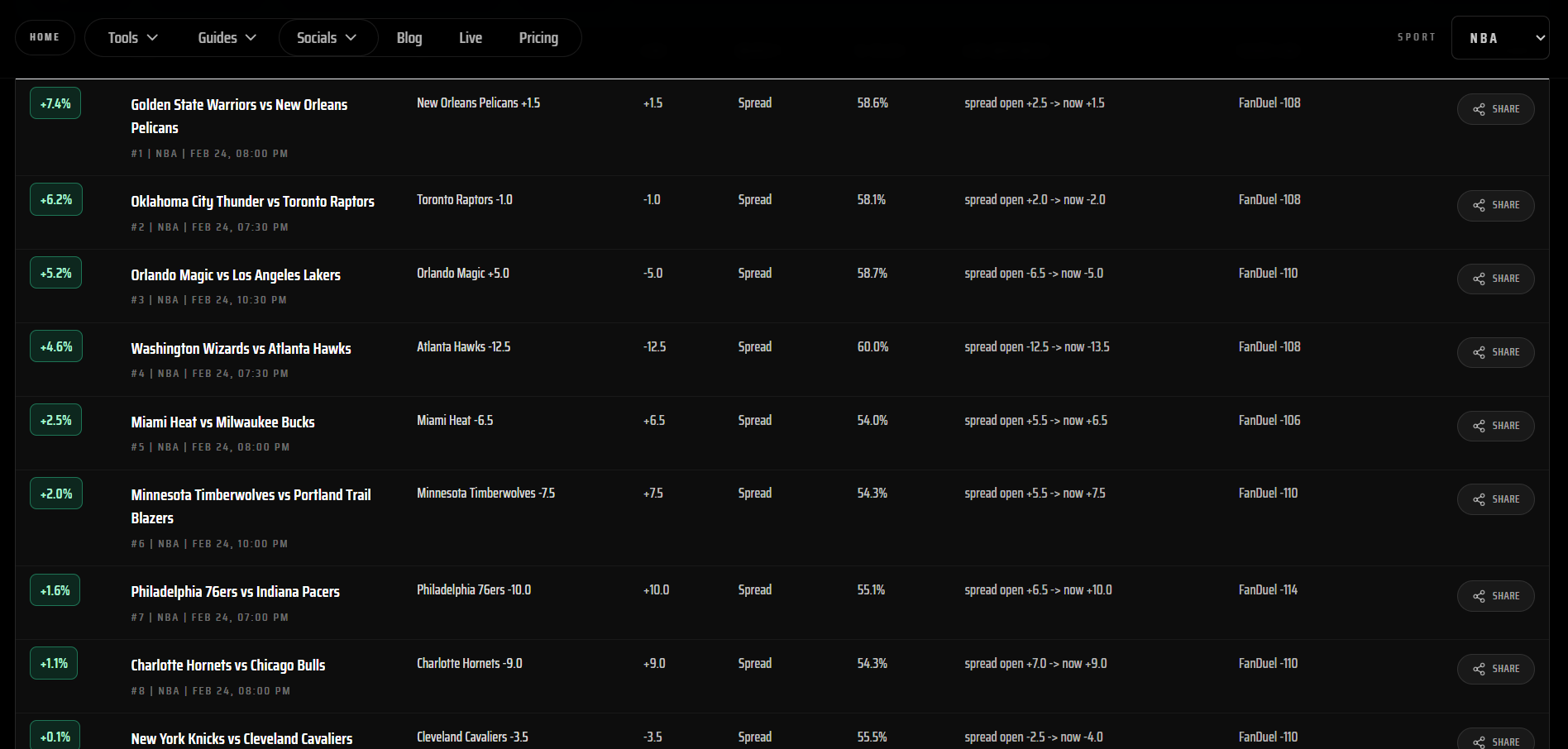Open the Blog page

coord(409,37)
